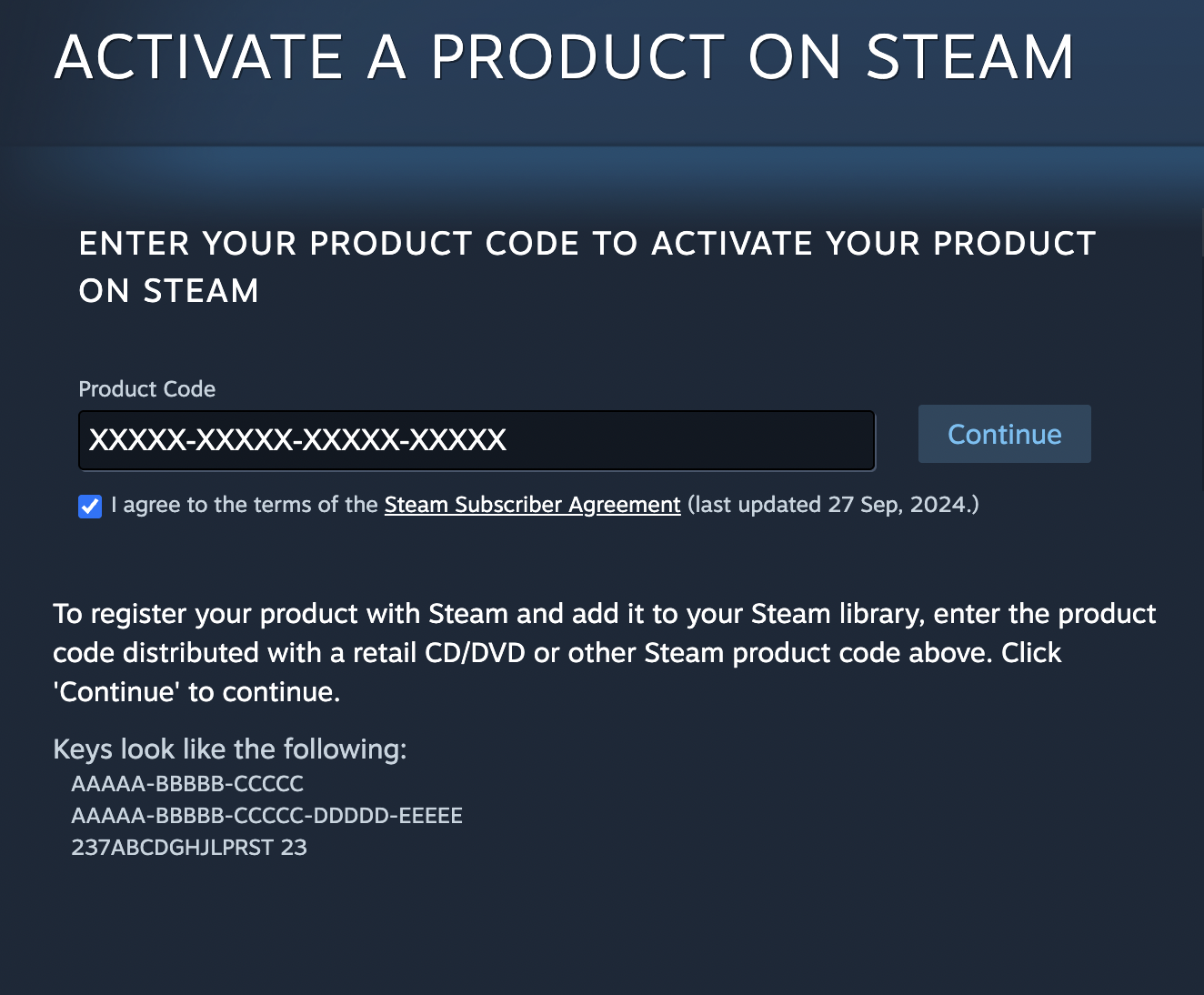
Task: Click the quoted 'Continue' word in instructions
Action: pyautogui.click(x=116, y=692)
